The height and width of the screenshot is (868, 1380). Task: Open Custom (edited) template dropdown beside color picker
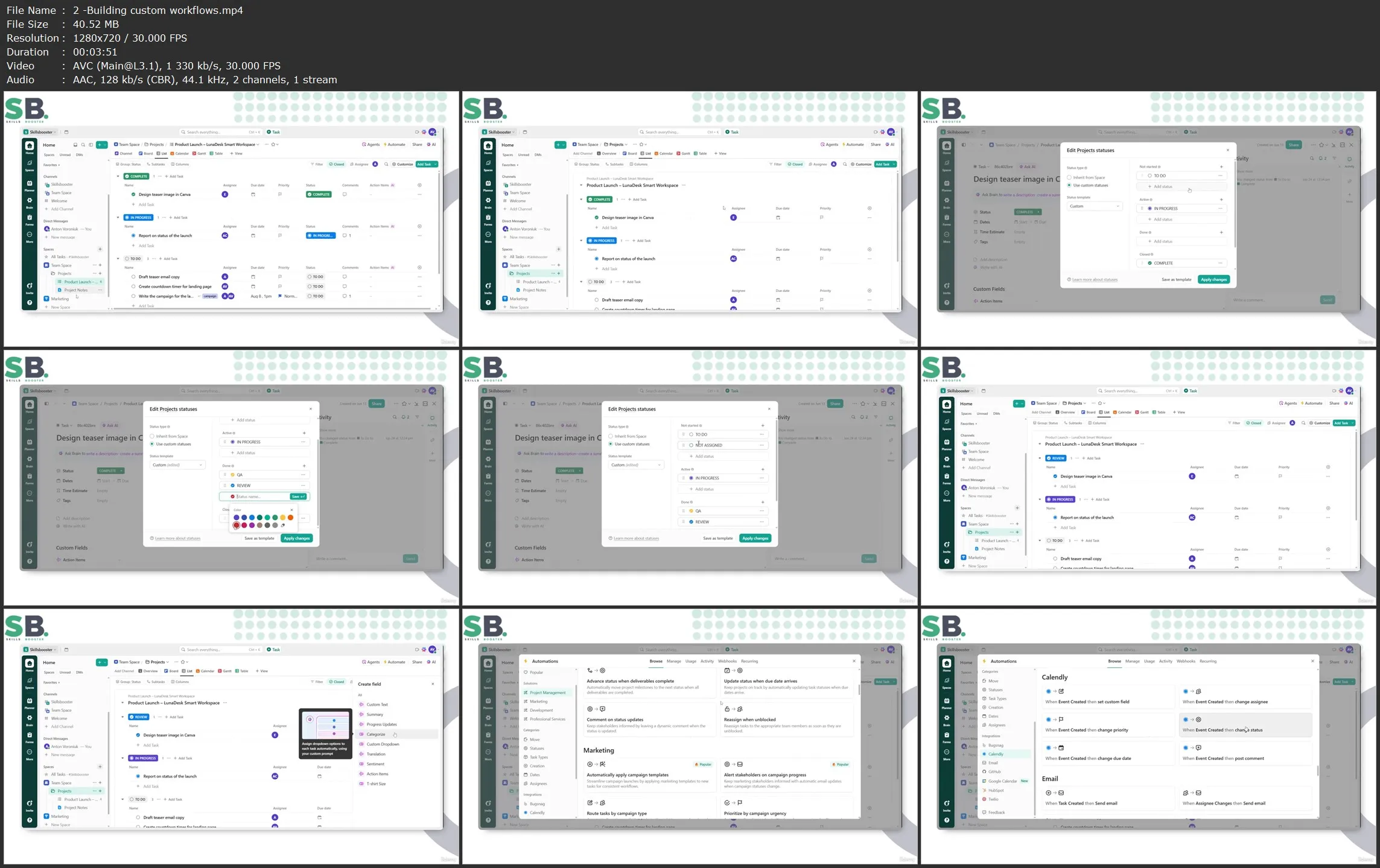click(x=177, y=465)
